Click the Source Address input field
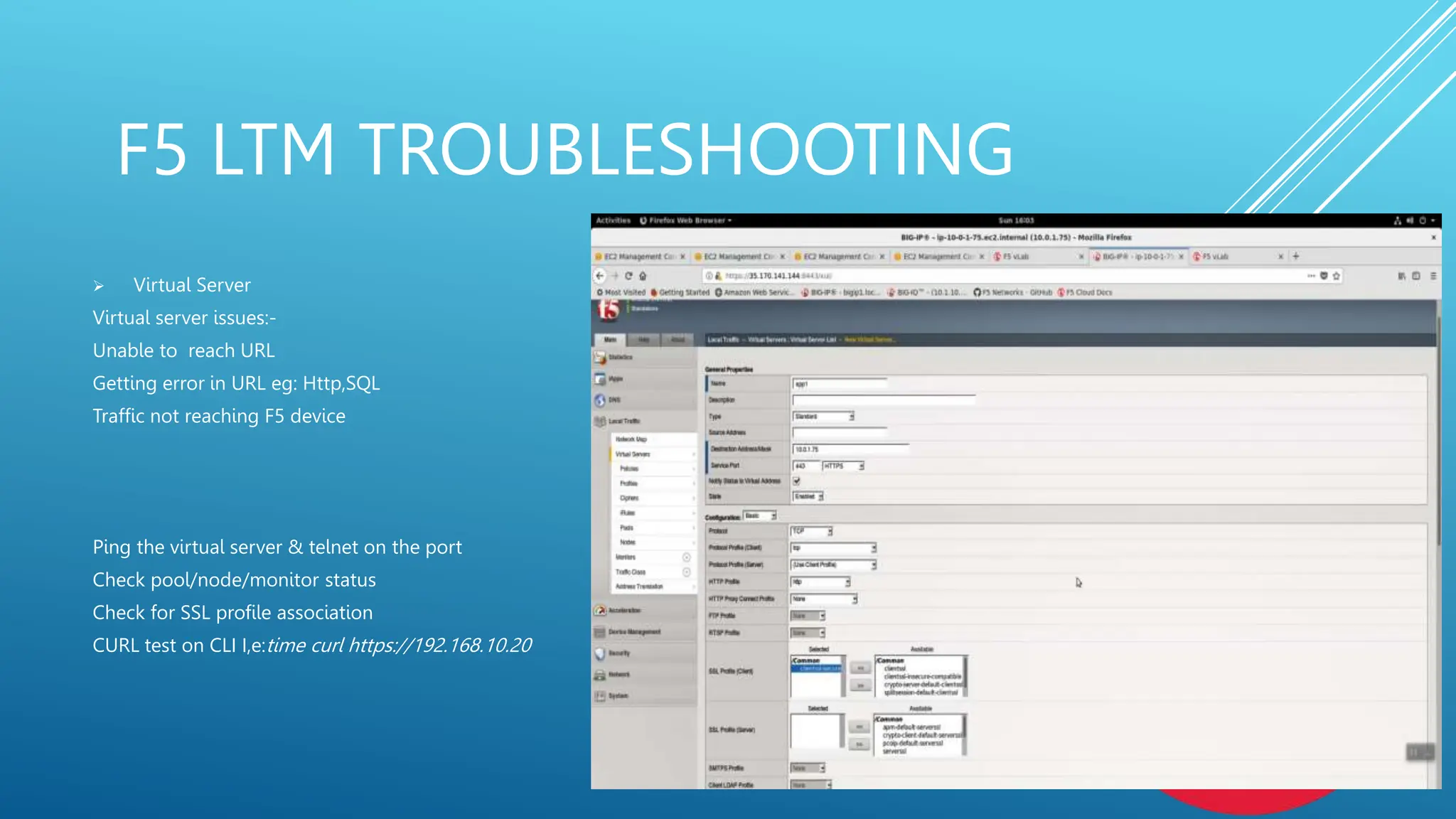 [x=840, y=433]
